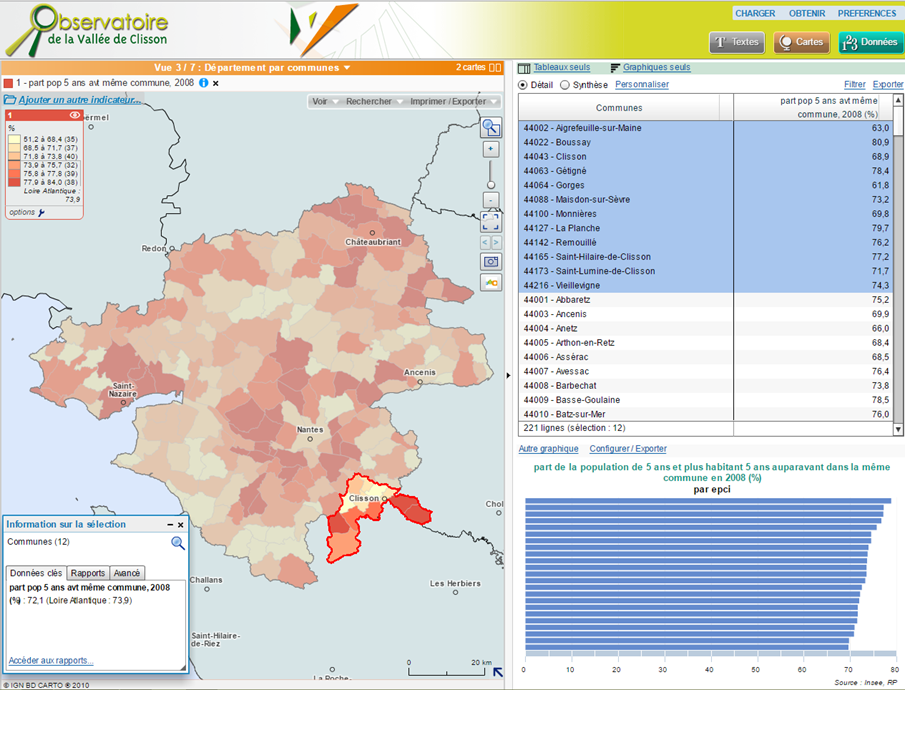Click the Observatoire de la Vallée de Clisson logo
Screen dimensions: 905x732
coord(87,30)
